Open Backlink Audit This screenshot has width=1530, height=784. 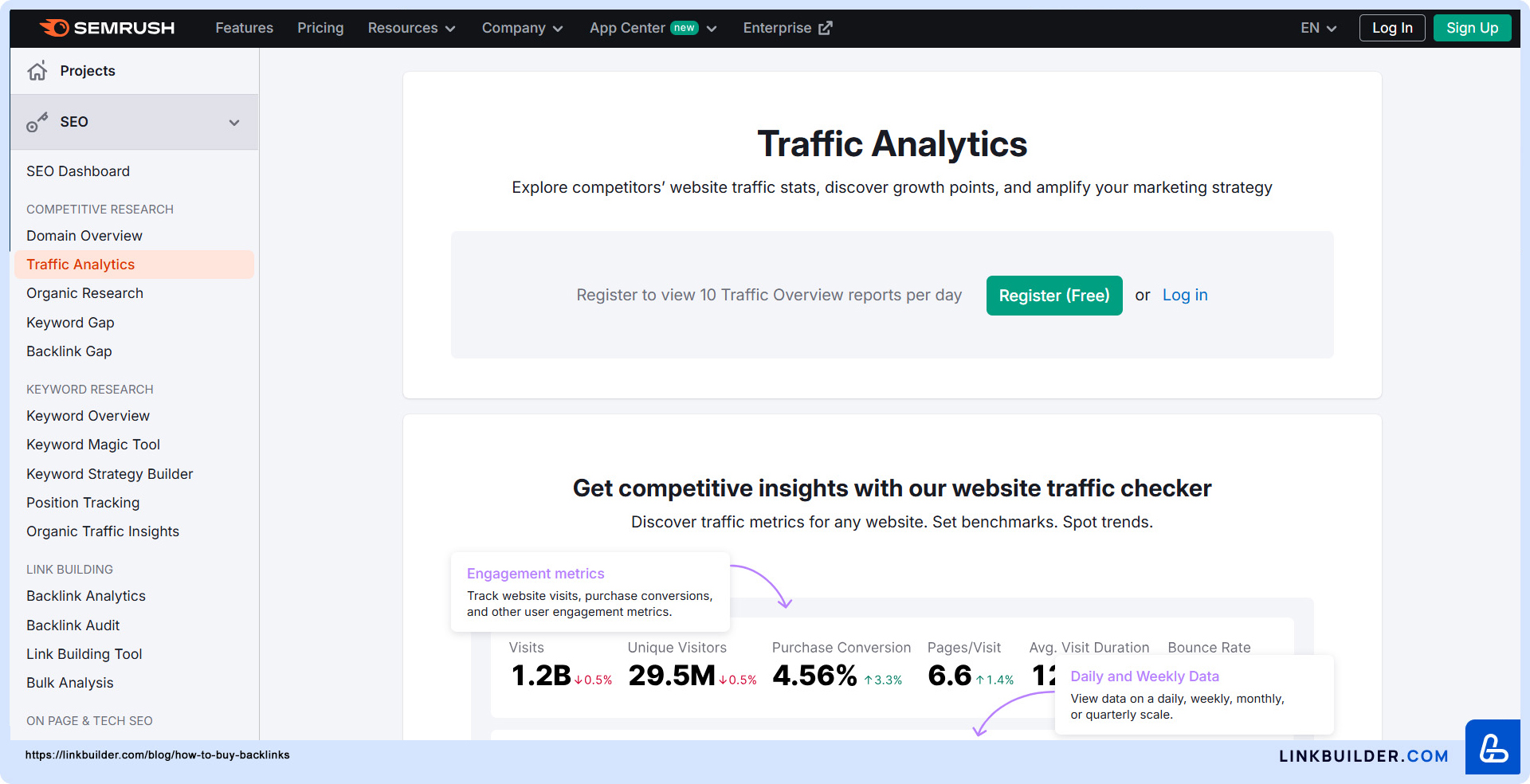(73, 625)
